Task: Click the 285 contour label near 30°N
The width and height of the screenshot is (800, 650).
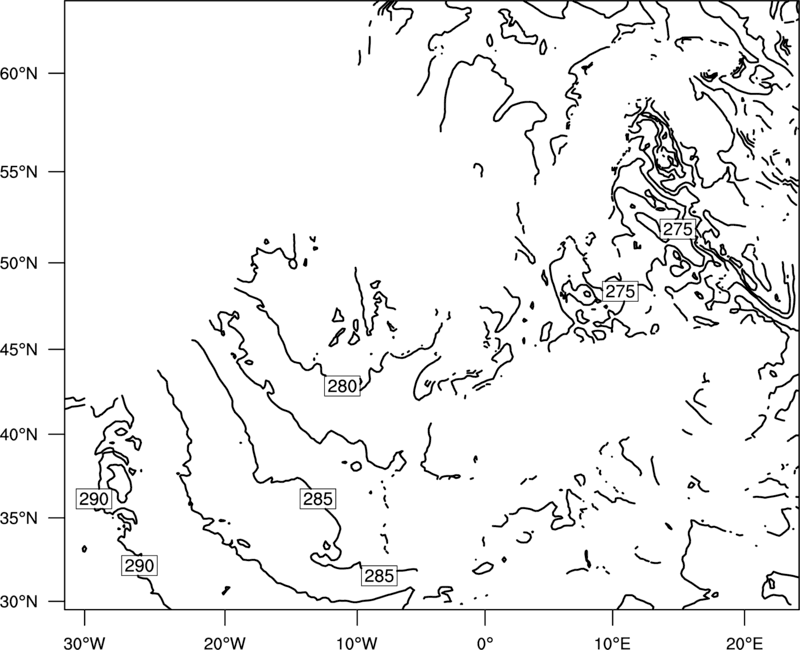Action: click(379, 576)
